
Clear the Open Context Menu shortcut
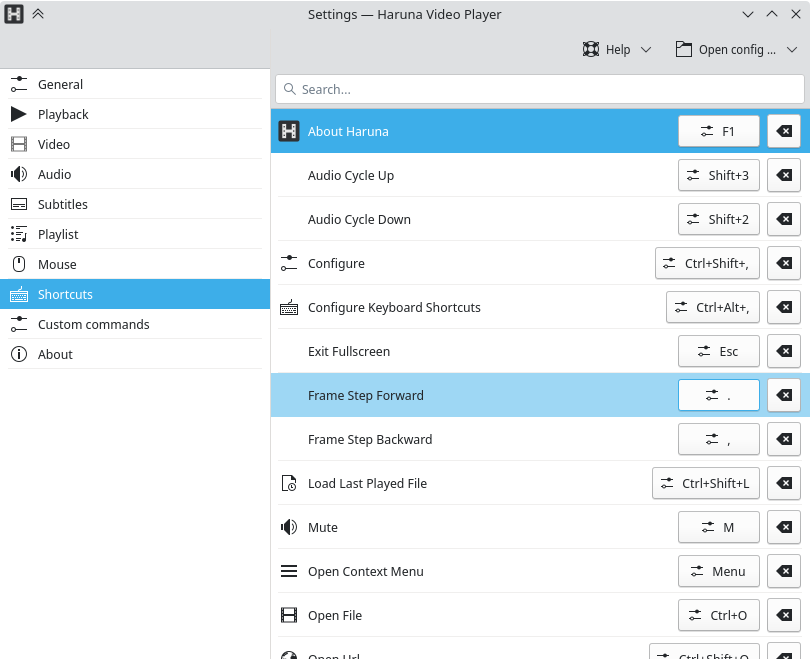tap(784, 571)
